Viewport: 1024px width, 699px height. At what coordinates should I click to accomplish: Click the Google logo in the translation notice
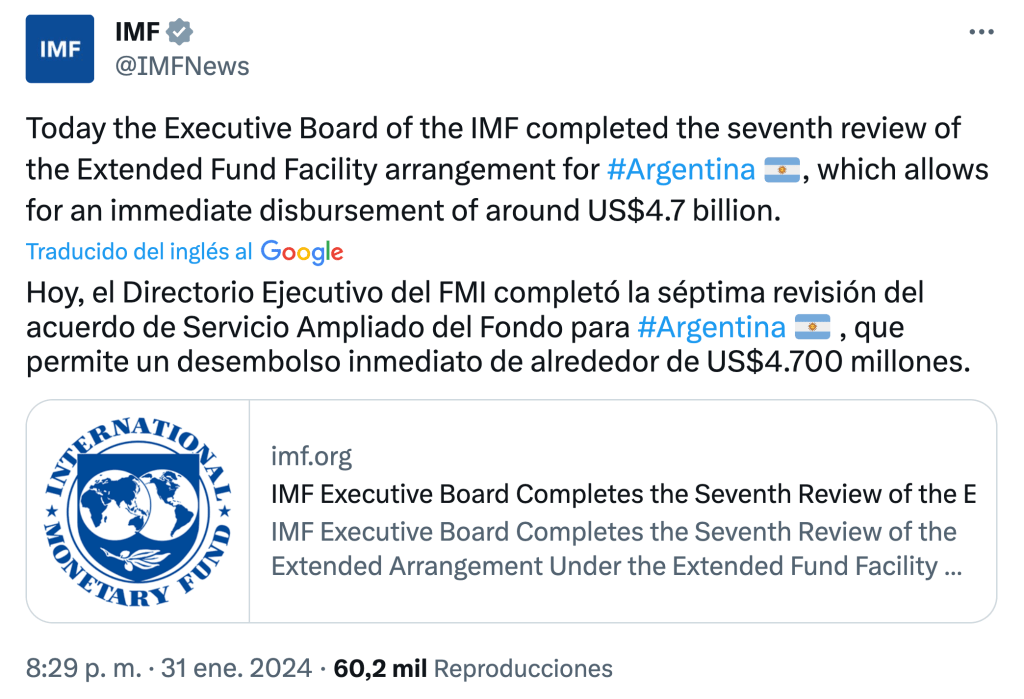302,252
